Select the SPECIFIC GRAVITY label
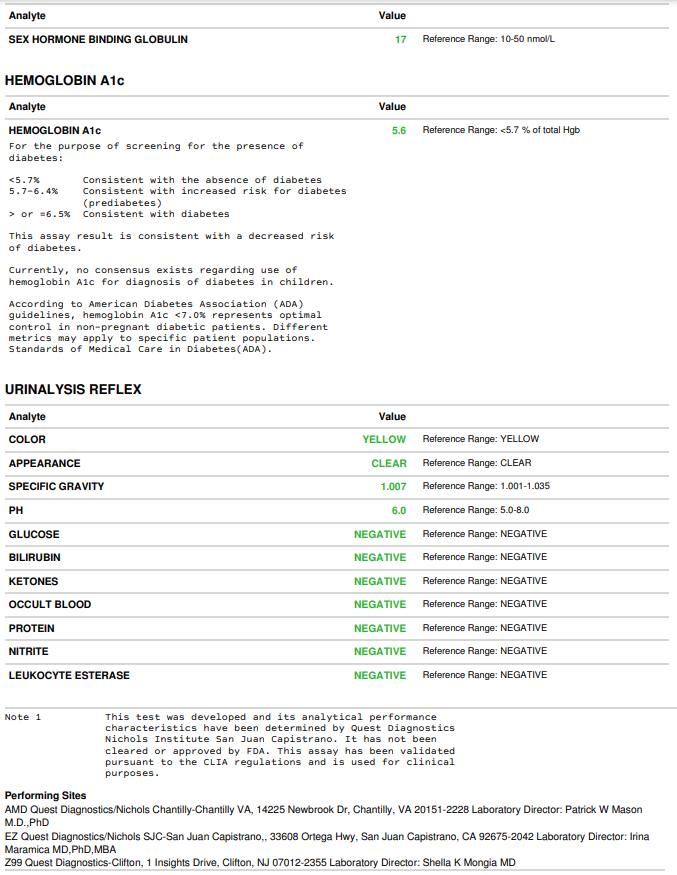 tap(56, 487)
